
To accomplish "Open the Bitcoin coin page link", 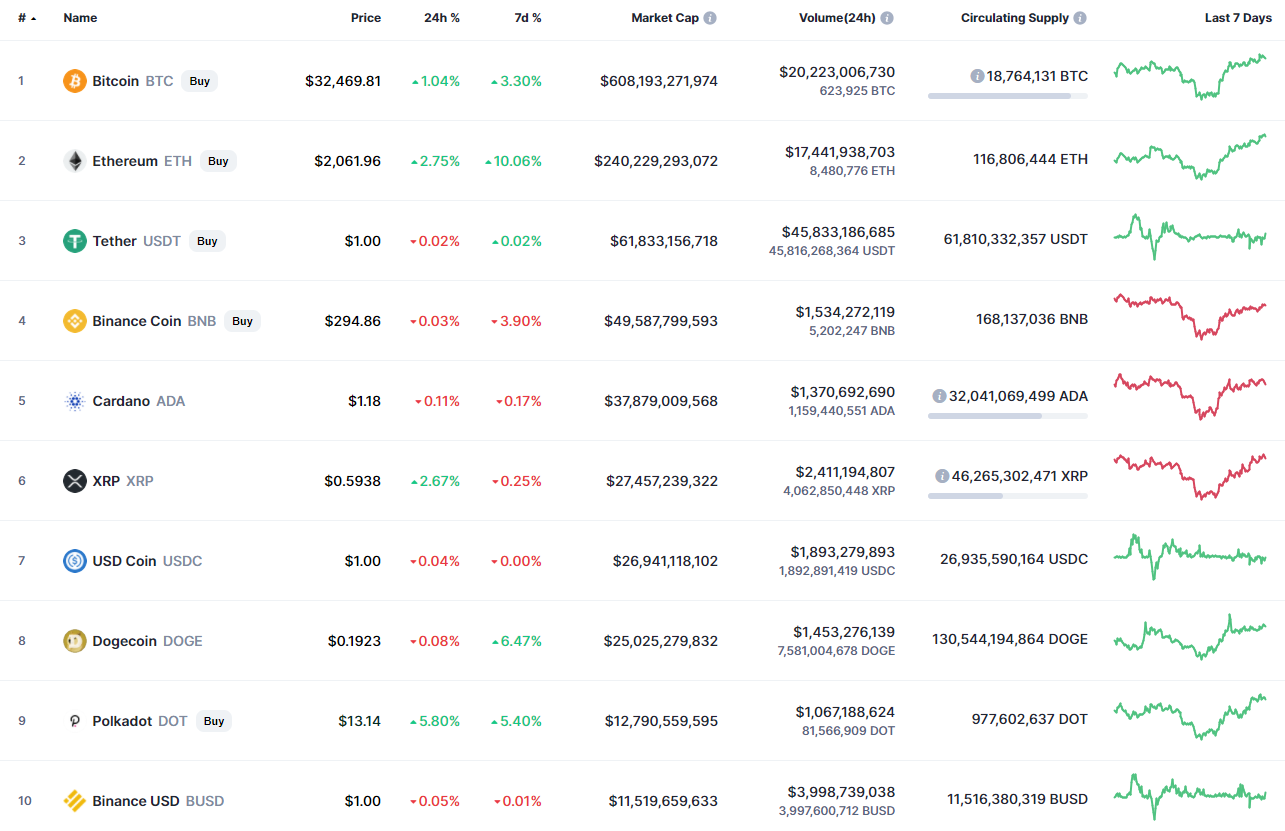I will pyautogui.click(x=116, y=81).
